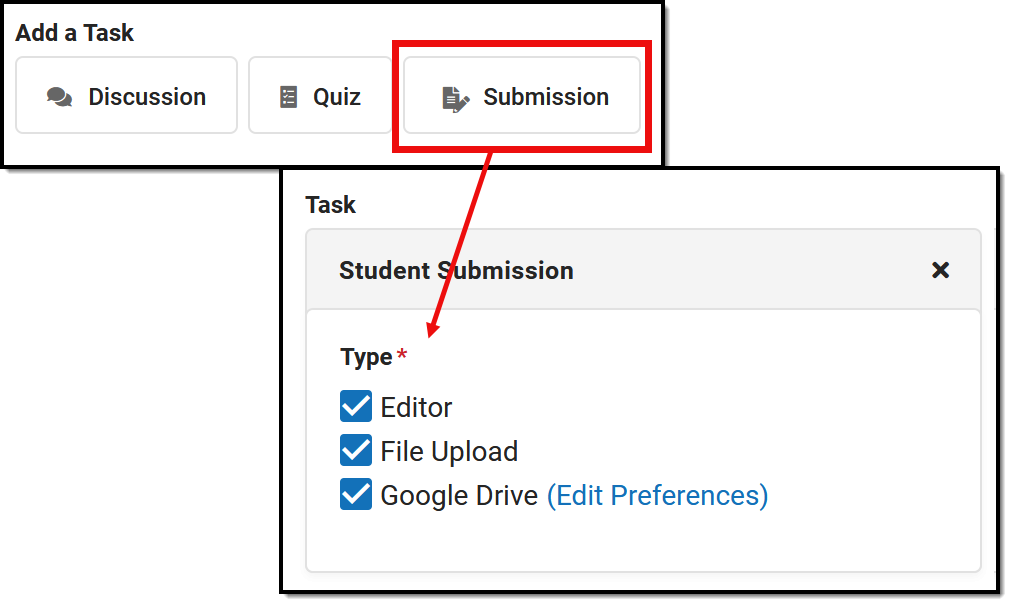The width and height of the screenshot is (1010, 604).
Task: Disable the Google Drive checkbox
Action: point(356,495)
